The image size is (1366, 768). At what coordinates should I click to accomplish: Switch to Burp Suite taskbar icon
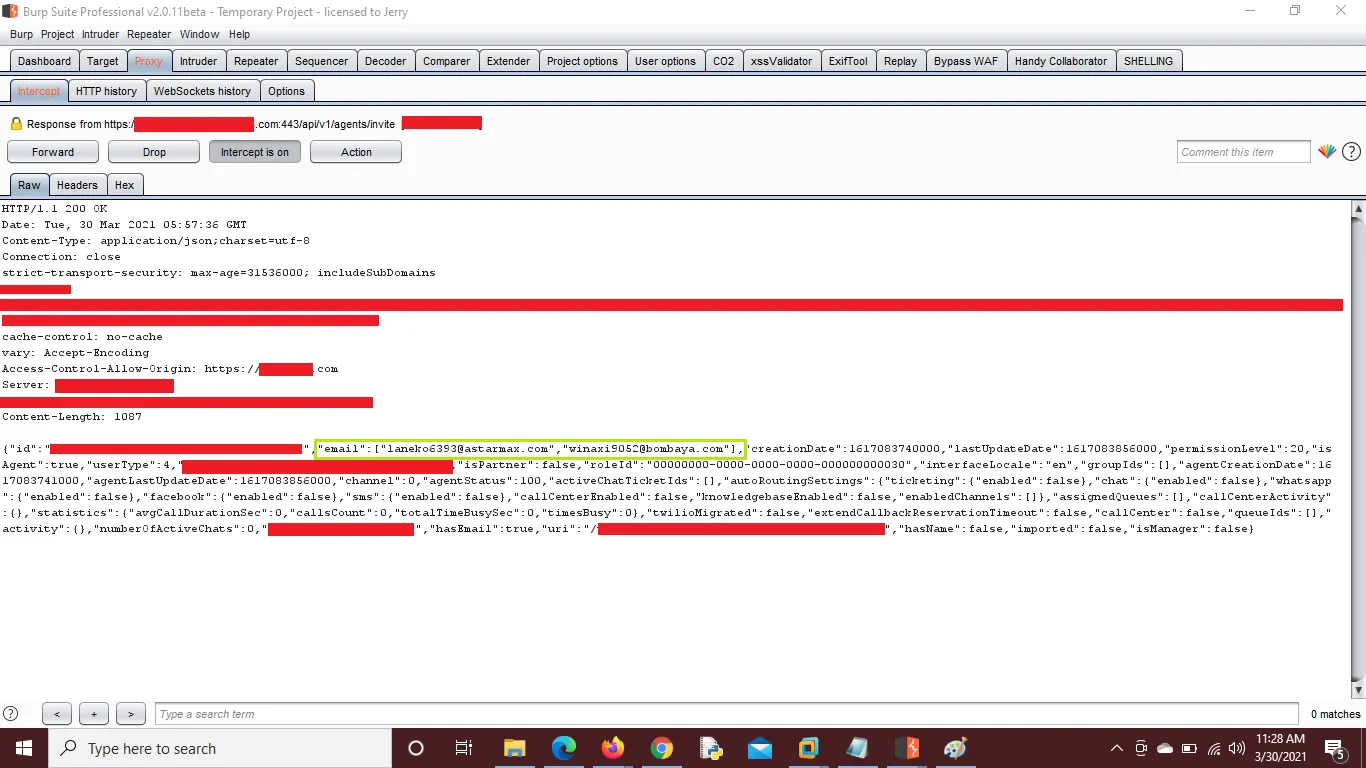coord(907,748)
